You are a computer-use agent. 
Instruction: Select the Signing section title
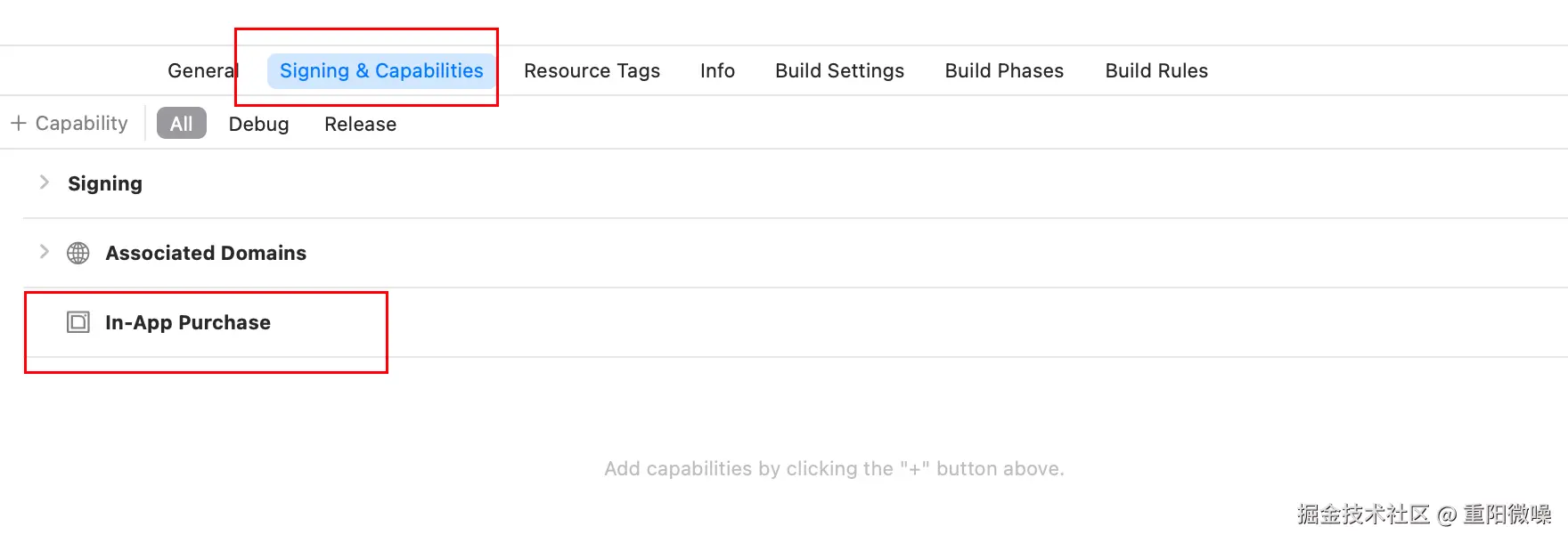point(105,183)
